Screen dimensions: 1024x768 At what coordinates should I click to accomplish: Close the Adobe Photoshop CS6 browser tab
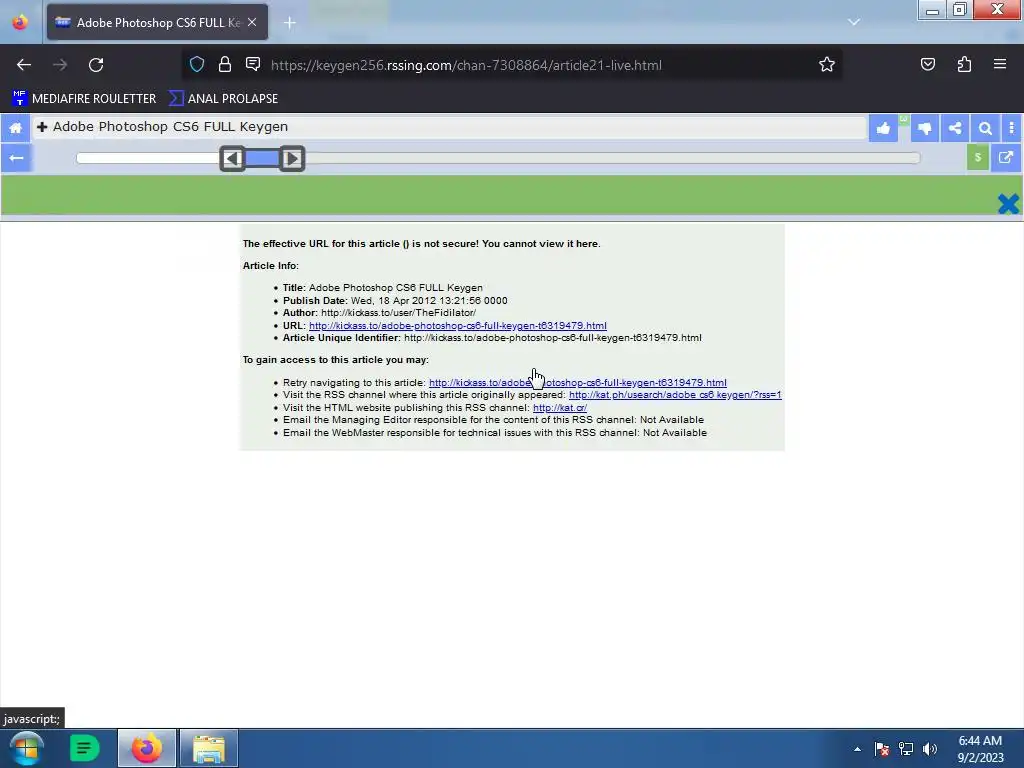[252, 22]
